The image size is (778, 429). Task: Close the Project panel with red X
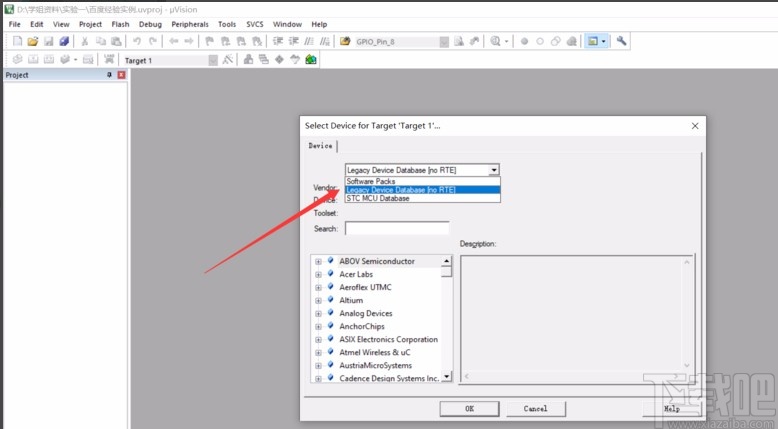(x=121, y=75)
